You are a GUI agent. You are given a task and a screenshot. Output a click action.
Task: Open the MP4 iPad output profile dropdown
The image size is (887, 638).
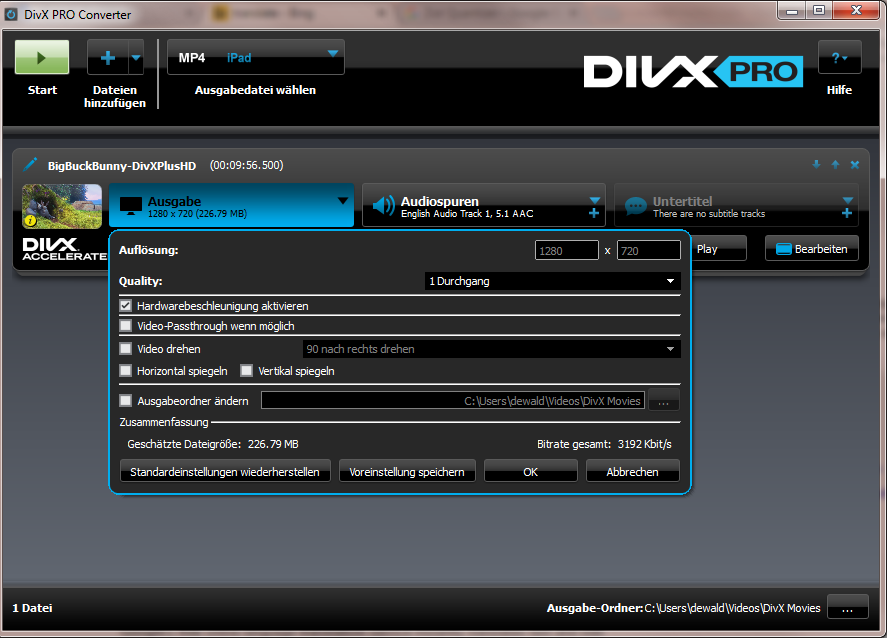pos(256,57)
